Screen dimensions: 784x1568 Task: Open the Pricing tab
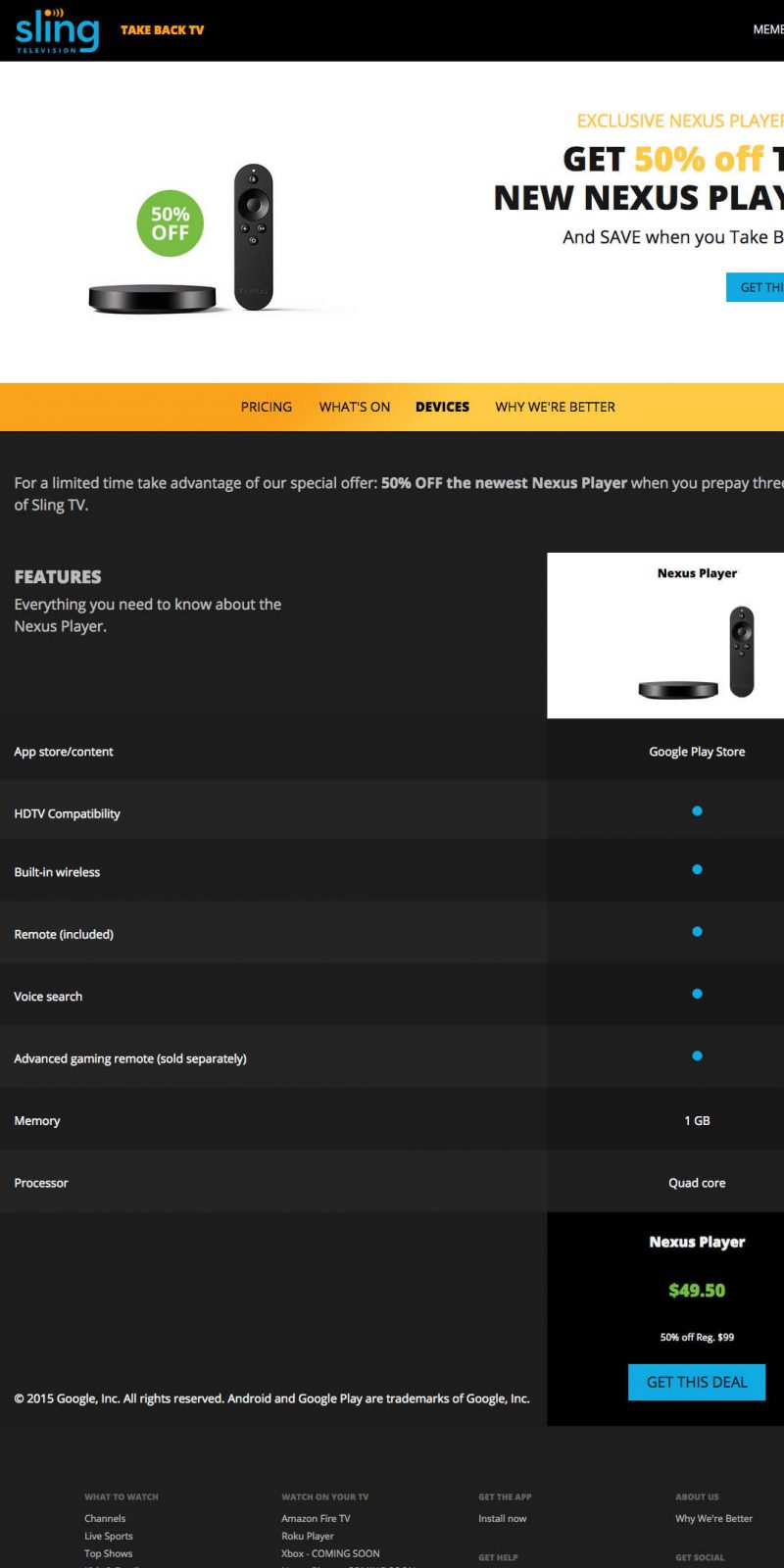pyautogui.click(x=266, y=407)
